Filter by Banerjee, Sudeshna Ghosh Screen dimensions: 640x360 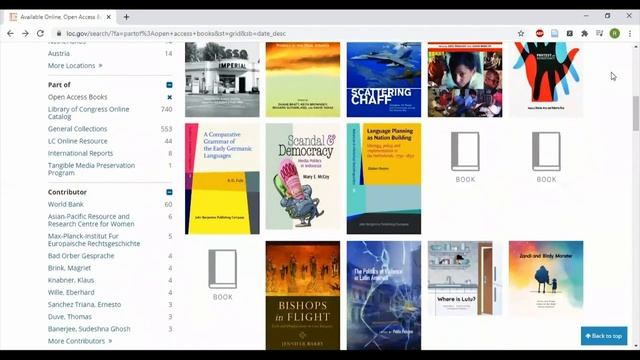coord(89,329)
